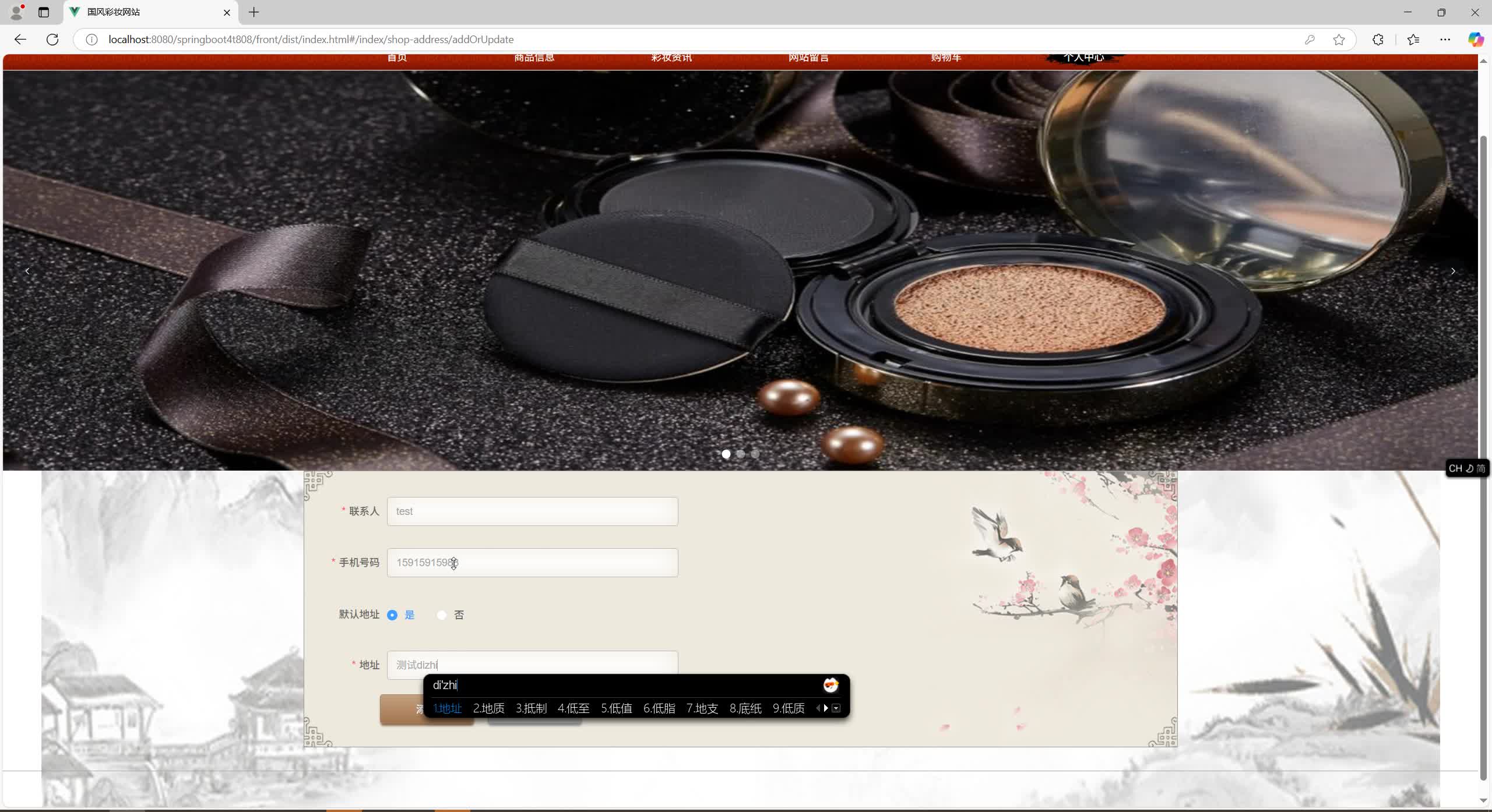Click the IME emoji face icon

pyautogui.click(x=830, y=685)
